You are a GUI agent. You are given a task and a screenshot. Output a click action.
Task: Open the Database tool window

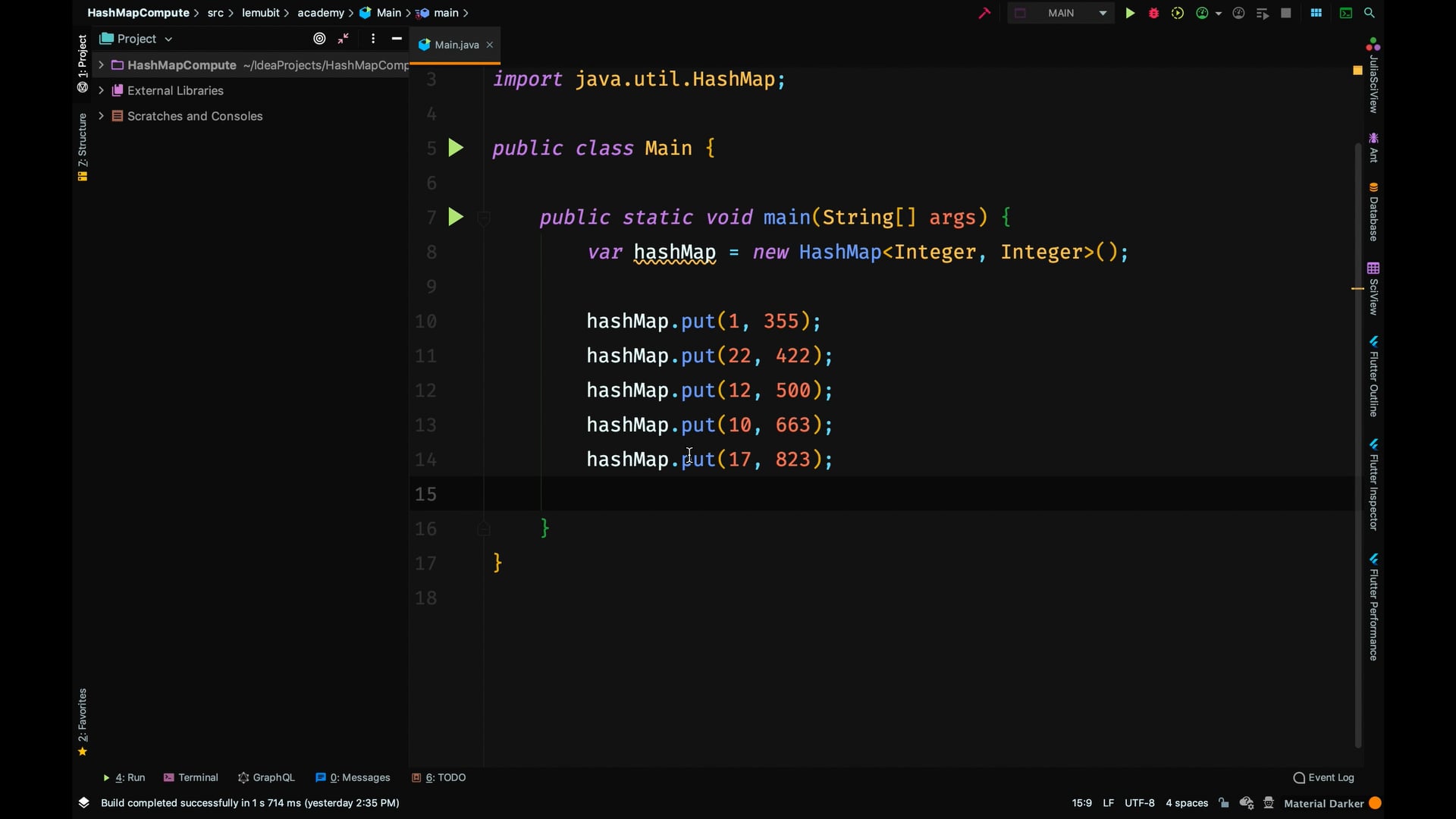[x=1373, y=212]
